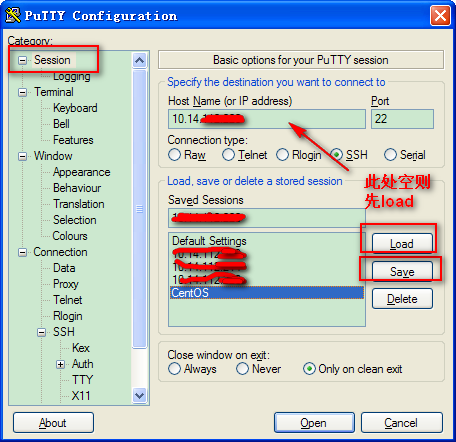
Task: Open Proxy settings
Action: pos(66,284)
